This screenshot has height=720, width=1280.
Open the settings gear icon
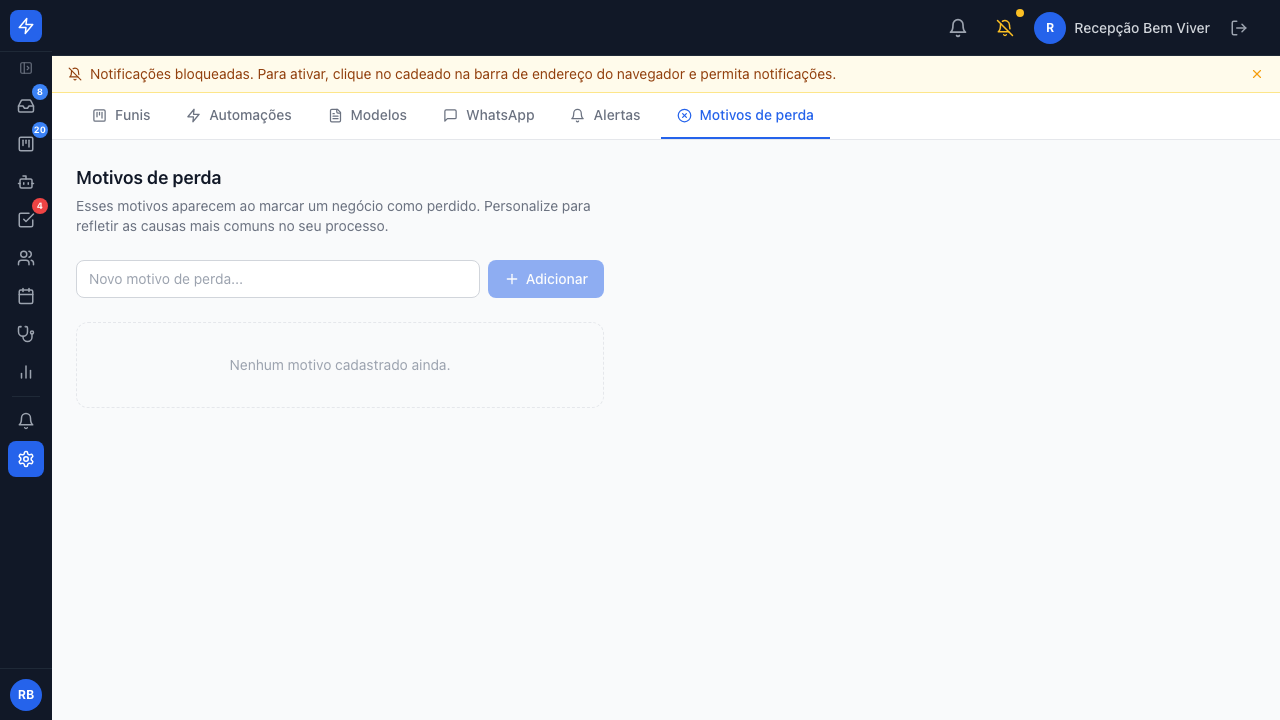pyautogui.click(x=26, y=459)
